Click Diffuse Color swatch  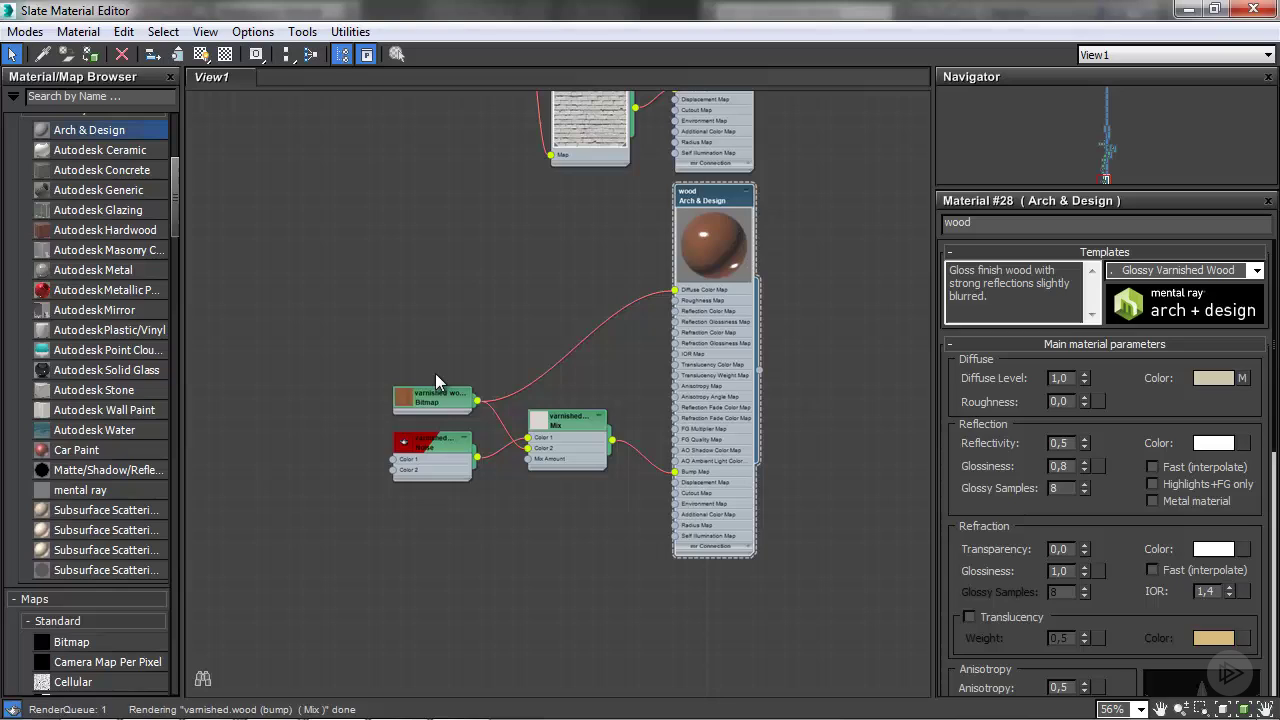click(x=1213, y=378)
